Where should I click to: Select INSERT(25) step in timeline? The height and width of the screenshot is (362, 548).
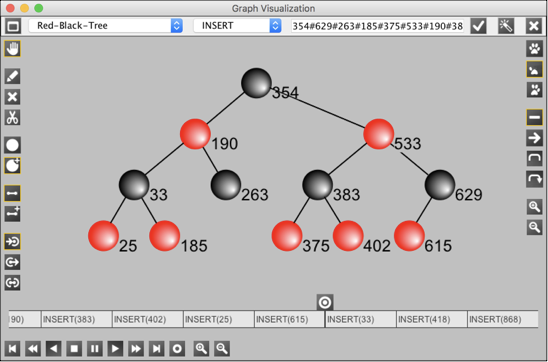click(x=219, y=319)
